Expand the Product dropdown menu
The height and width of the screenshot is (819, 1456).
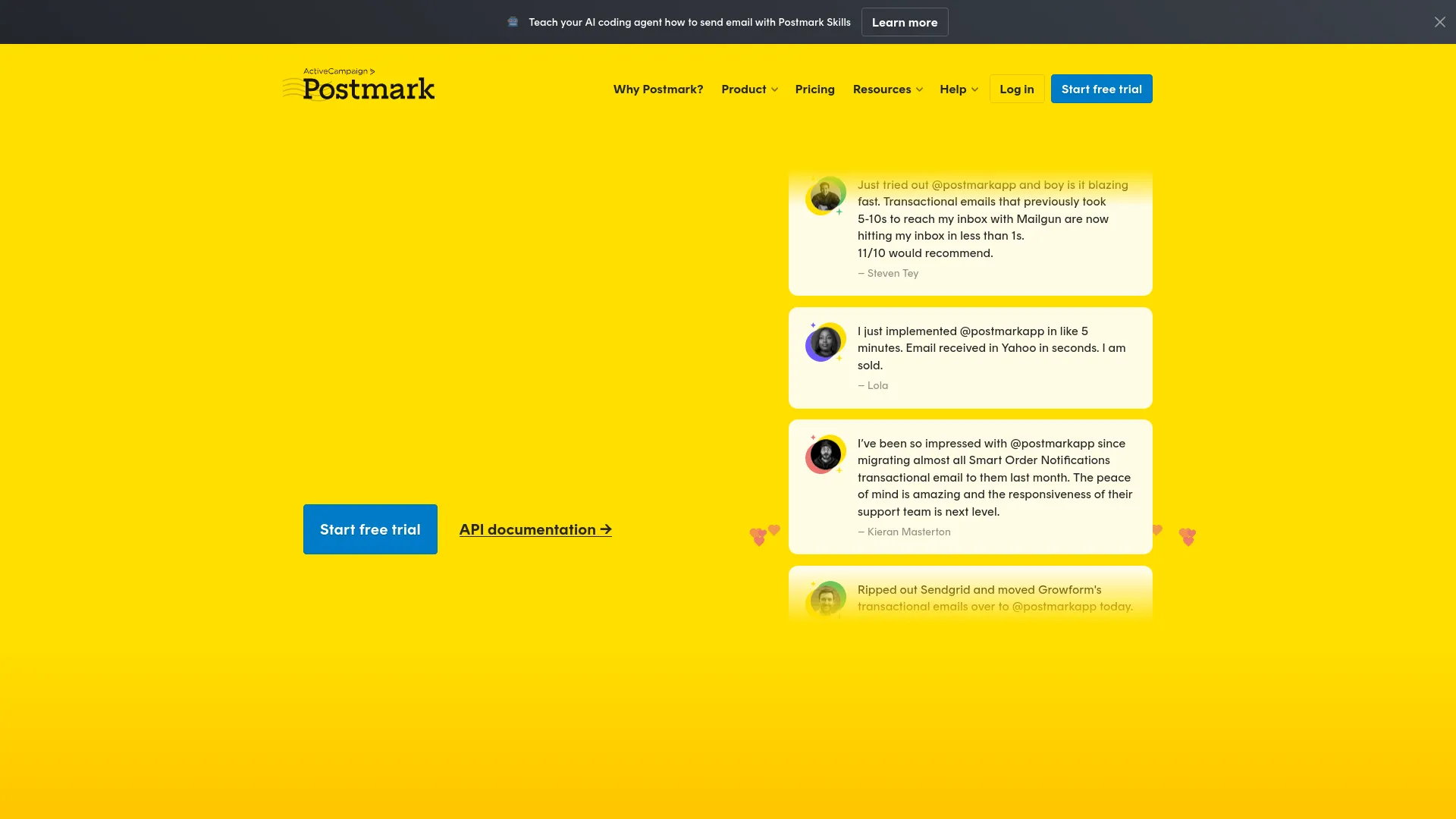coord(749,89)
